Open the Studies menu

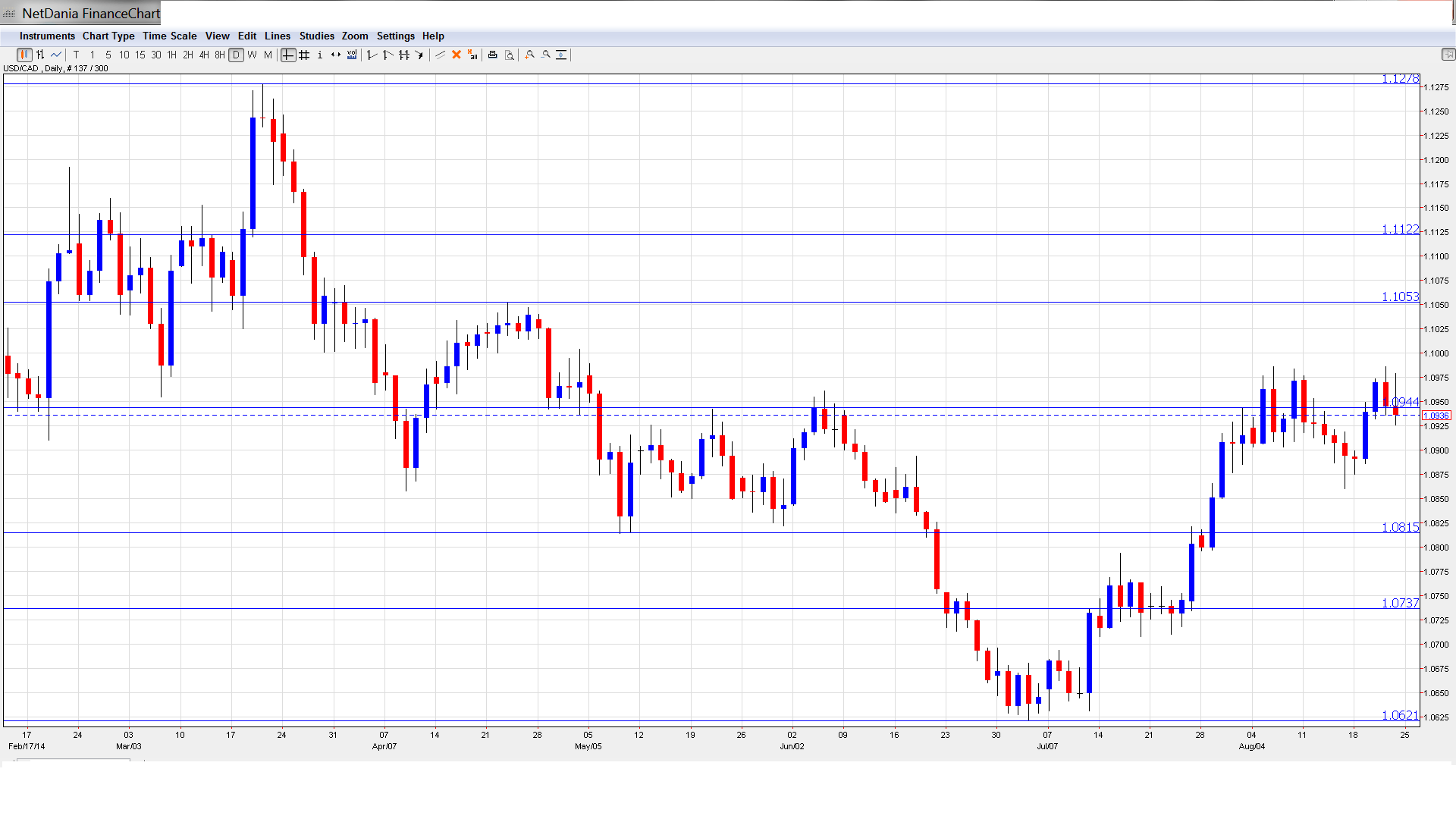[316, 36]
